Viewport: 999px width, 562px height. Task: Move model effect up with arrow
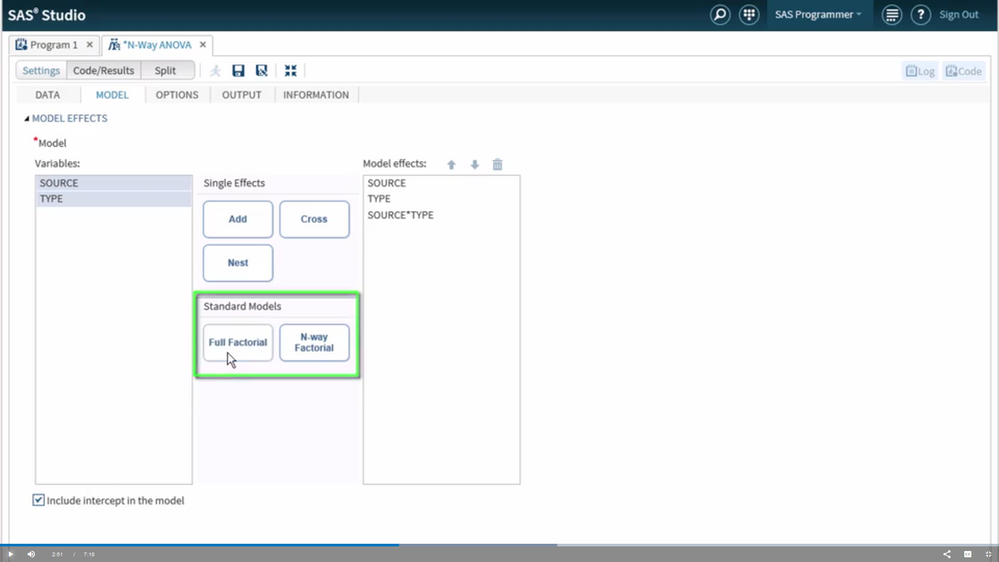pyautogui.click(x=451, y=165)
